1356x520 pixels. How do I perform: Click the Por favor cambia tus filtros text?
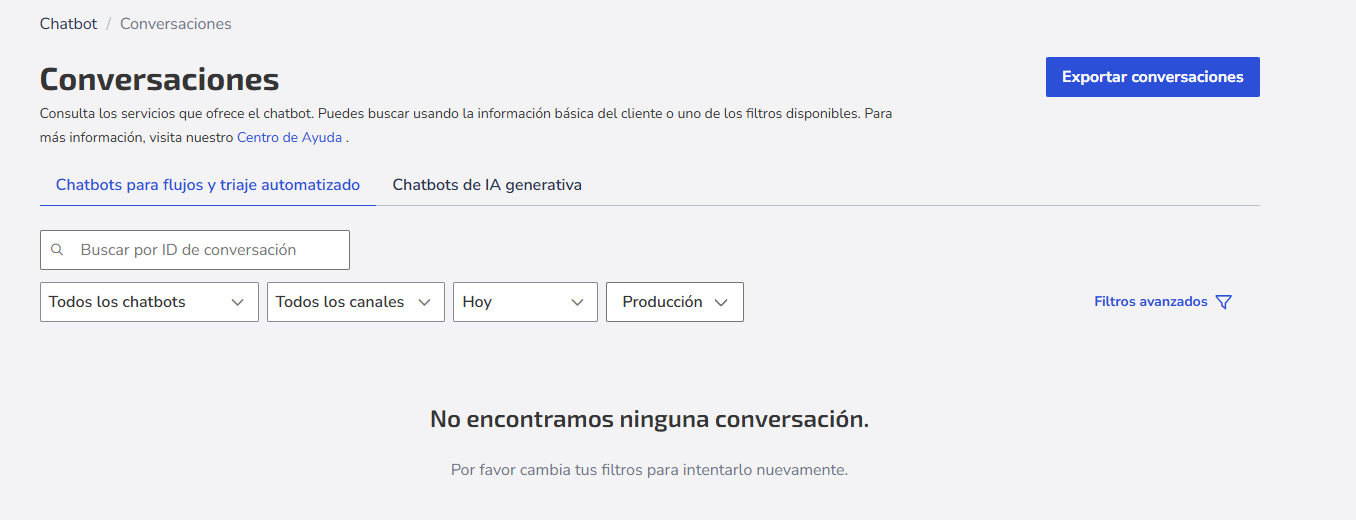pyautogui.click(x=649, y=469)
